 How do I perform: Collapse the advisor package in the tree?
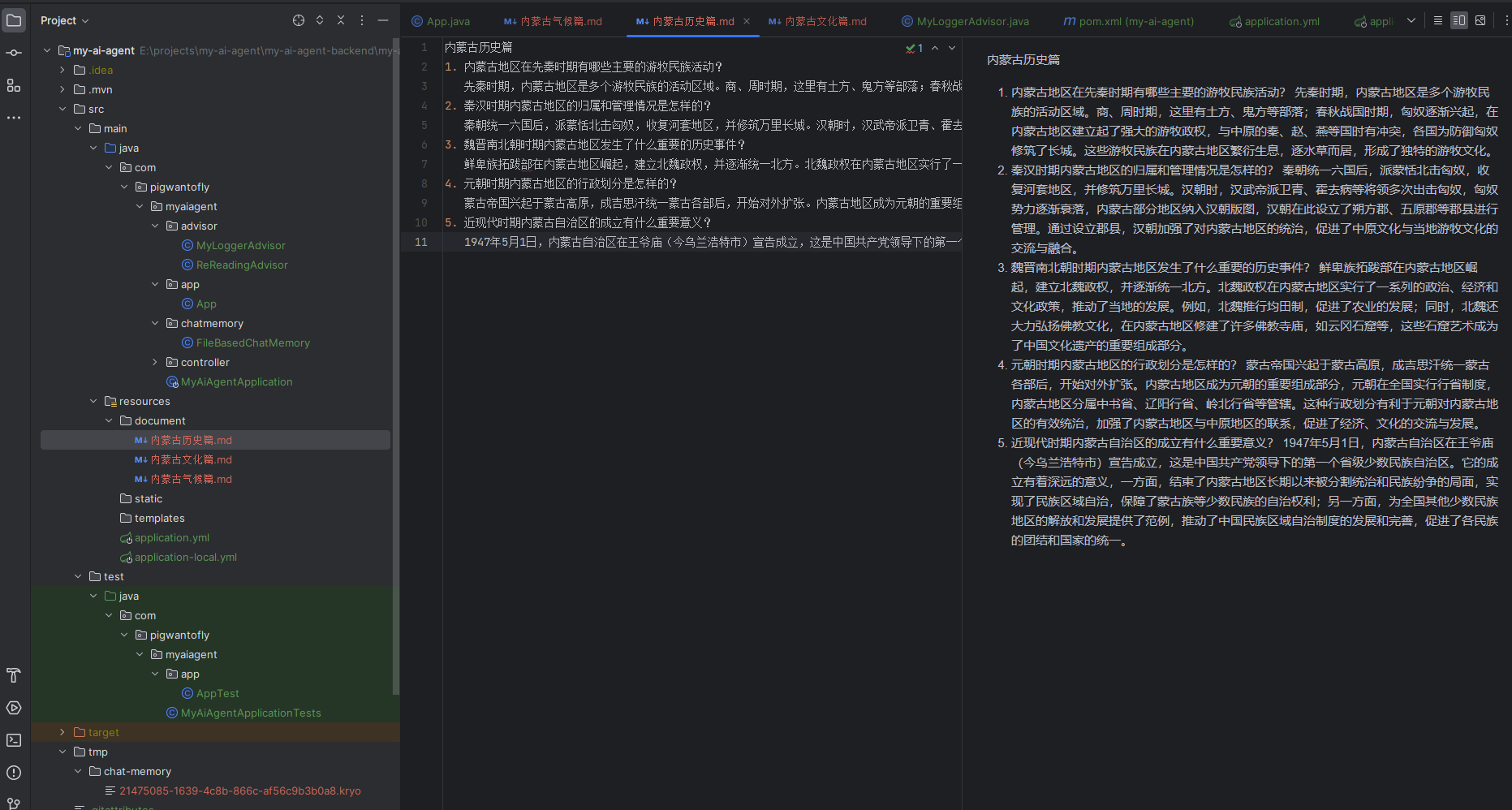coord(155,226)
